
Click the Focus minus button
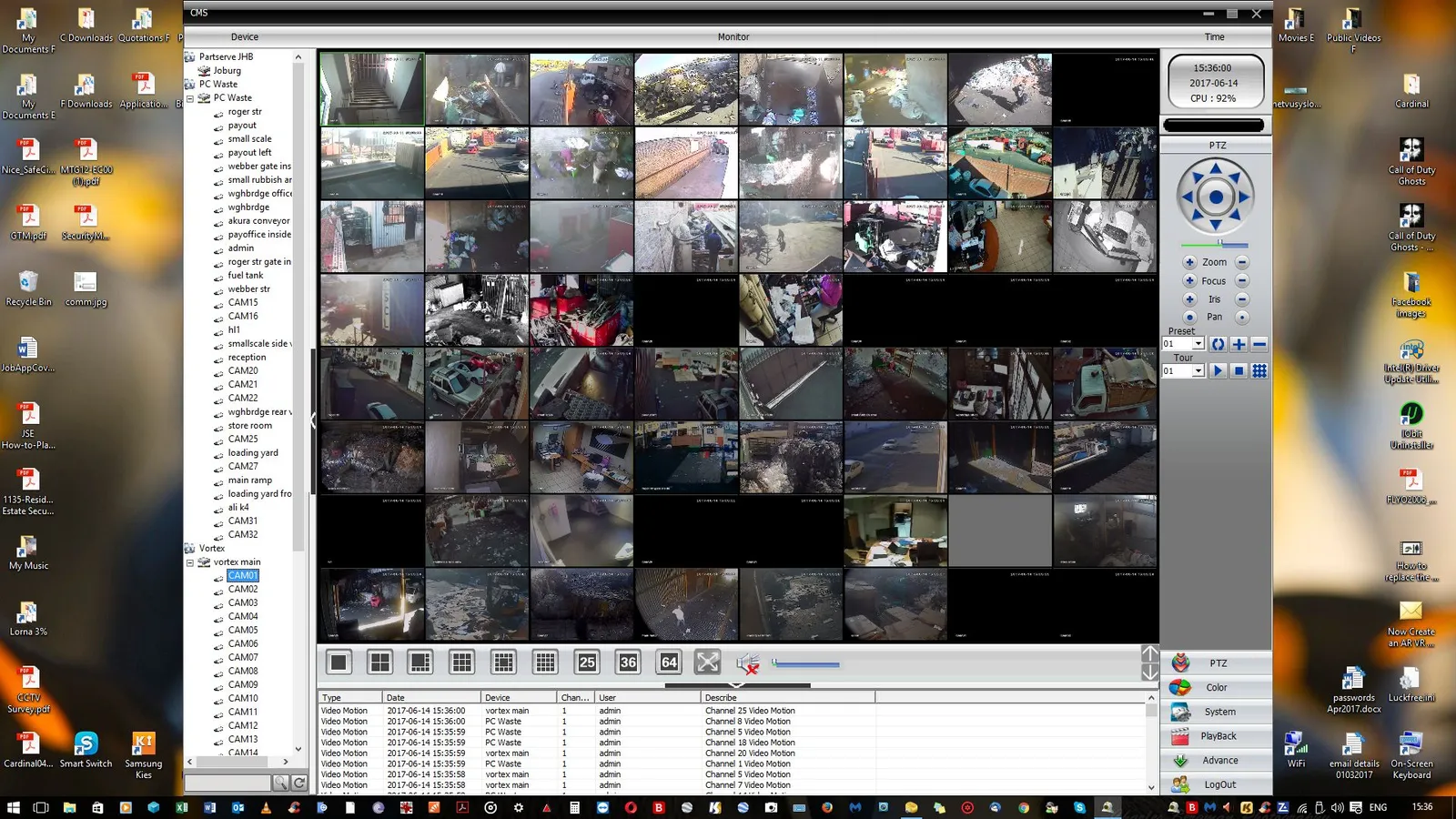[x=1242, y=281]
